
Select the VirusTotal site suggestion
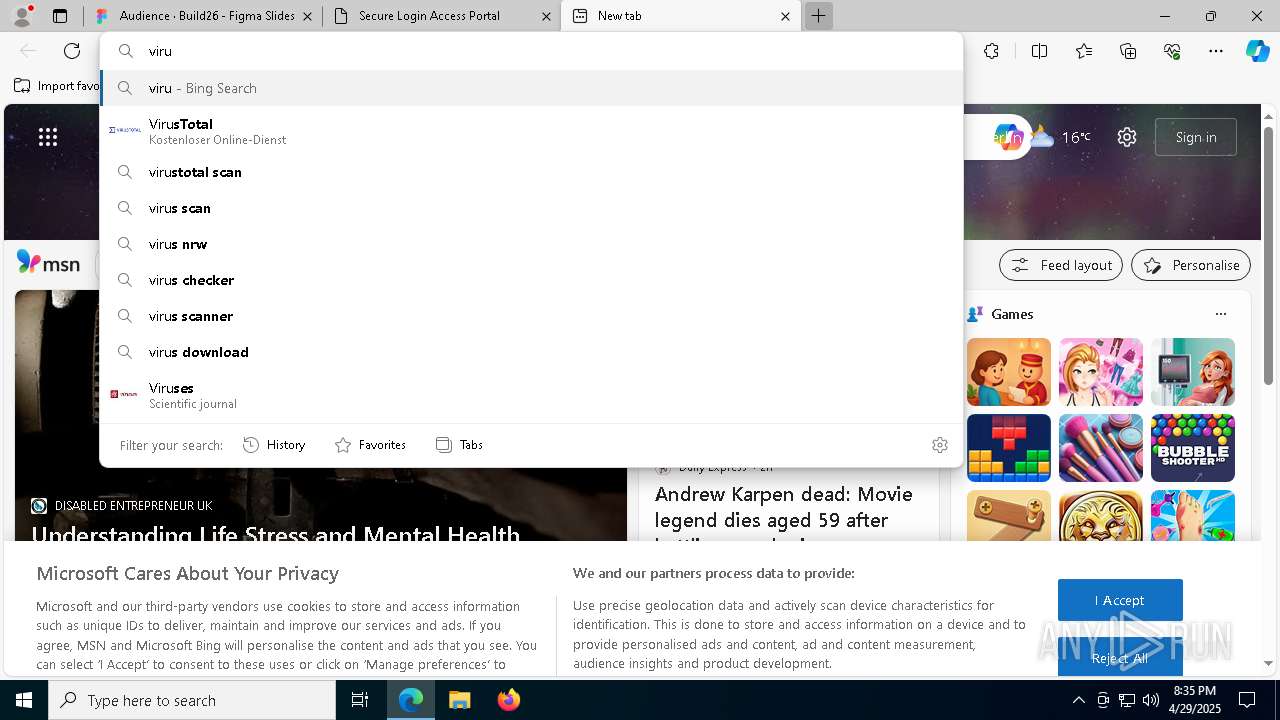(x=531, y=131)
